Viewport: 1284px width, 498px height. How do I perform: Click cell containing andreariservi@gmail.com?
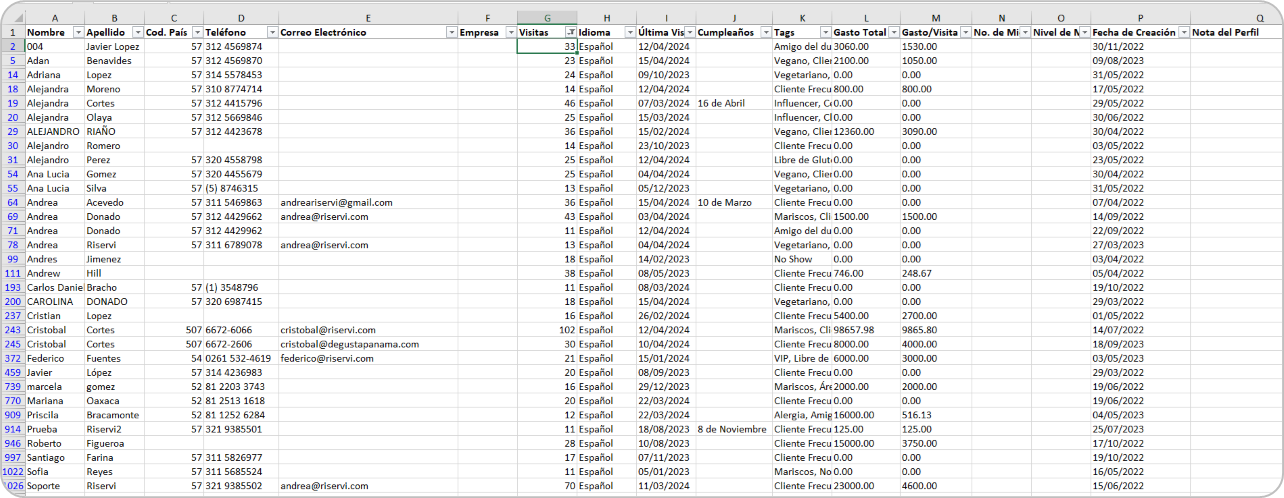coord(336,202)
